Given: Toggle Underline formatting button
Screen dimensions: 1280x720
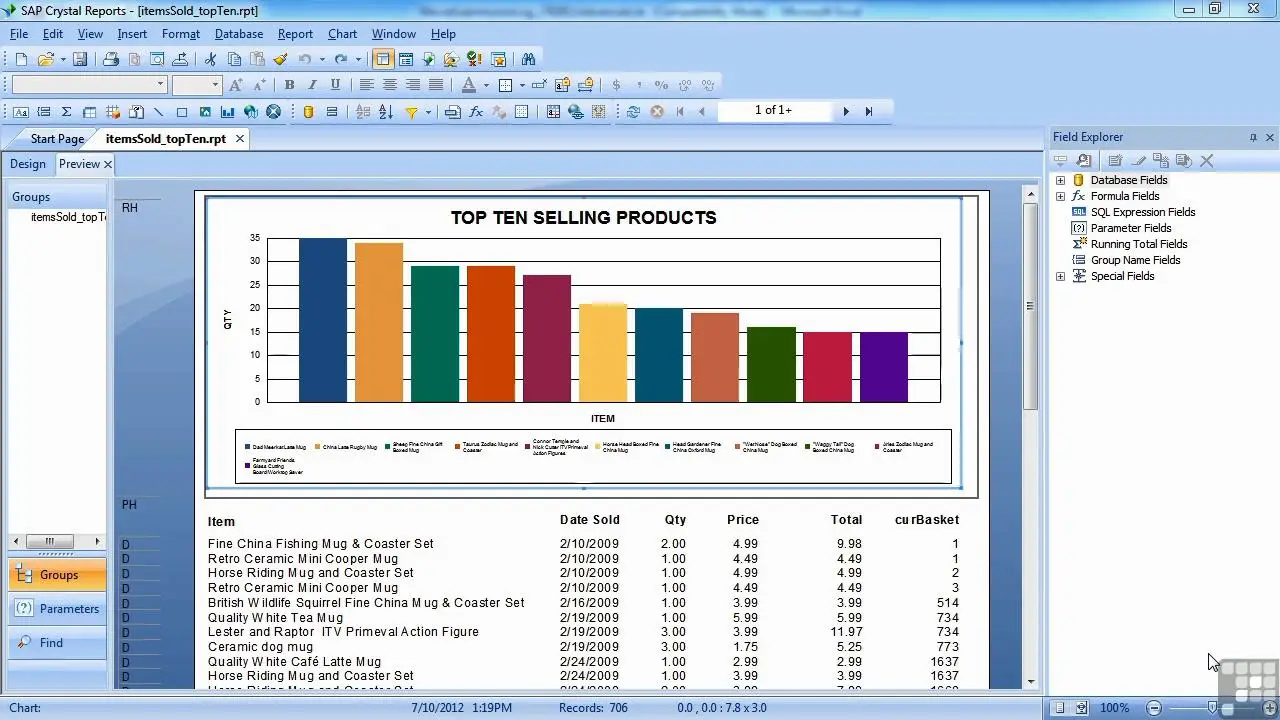Looking at the screenshot, I should [335, 85].
